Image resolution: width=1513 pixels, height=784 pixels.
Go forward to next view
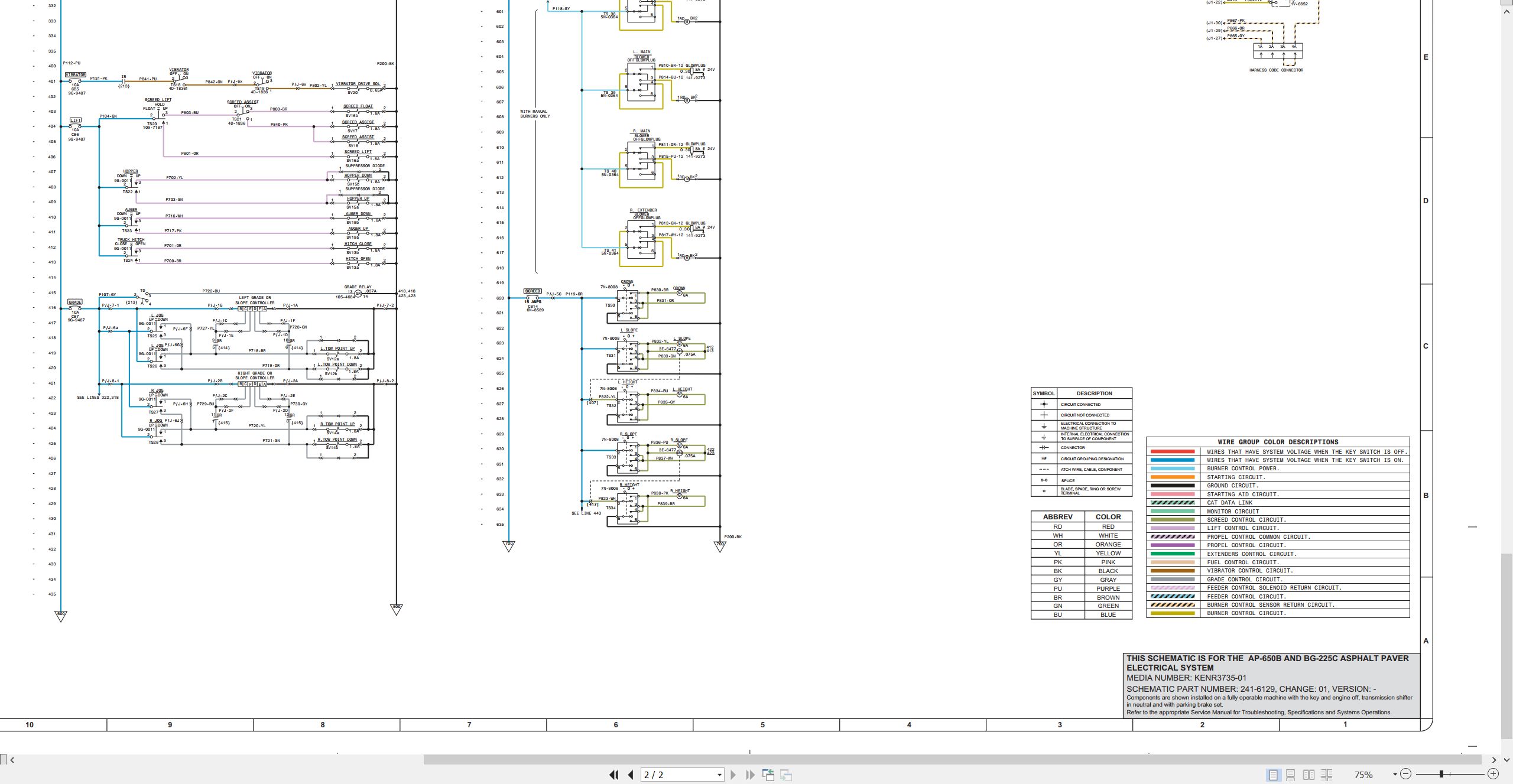786,775
